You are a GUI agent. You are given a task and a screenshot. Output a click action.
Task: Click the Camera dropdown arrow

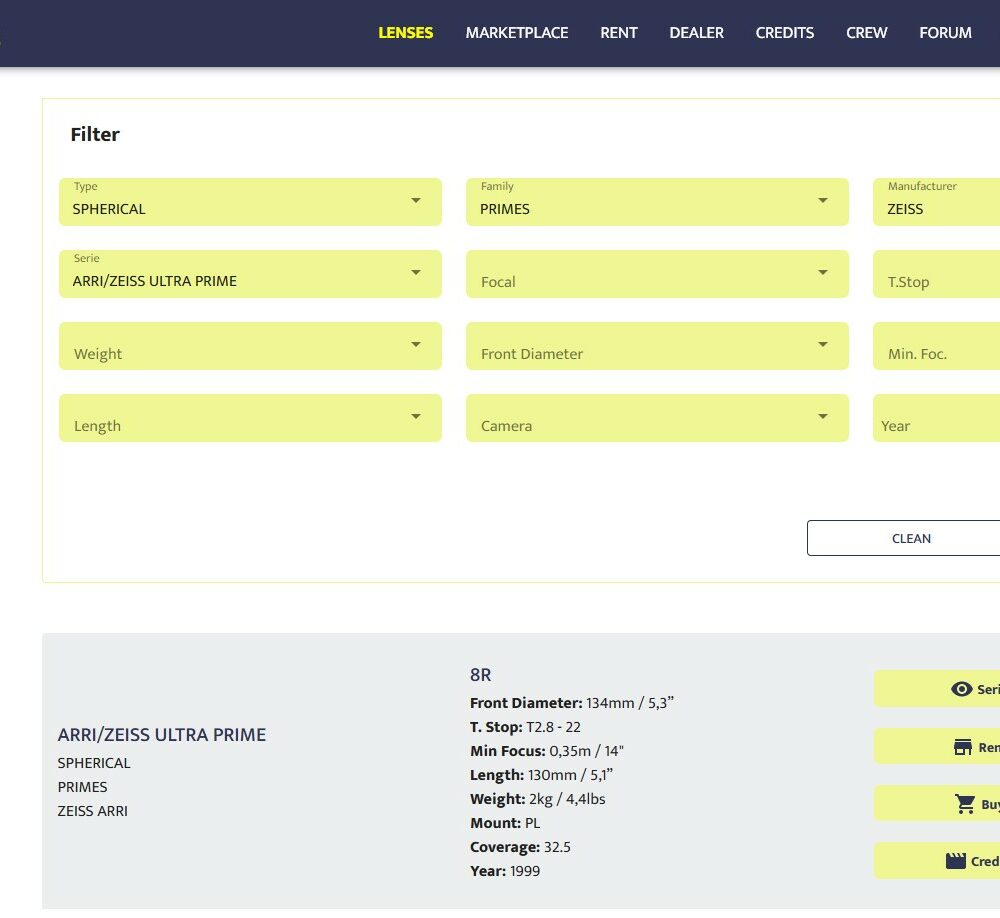[x=823, y=417]
